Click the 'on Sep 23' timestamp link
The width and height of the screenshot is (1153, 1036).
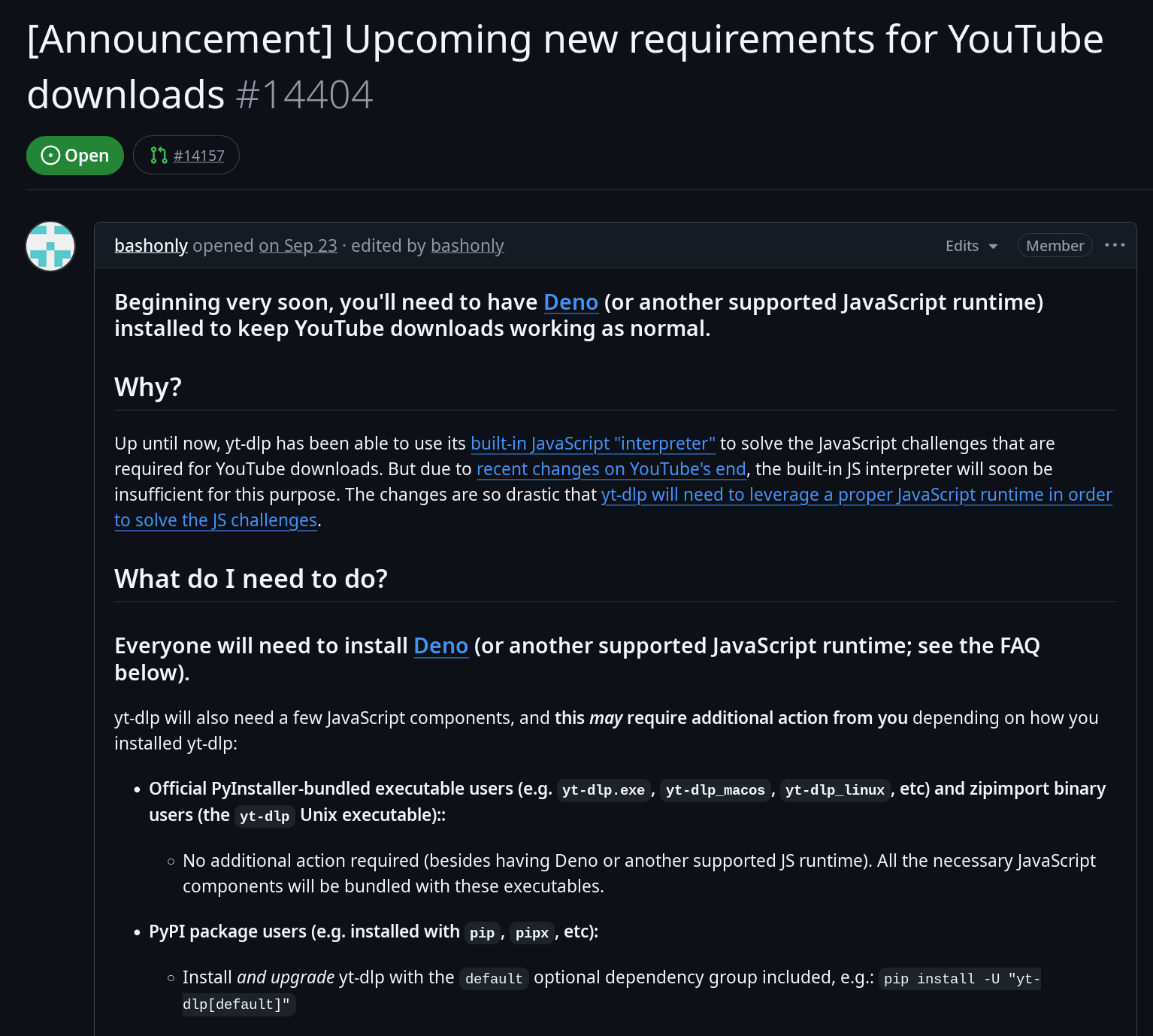(298, 246)
